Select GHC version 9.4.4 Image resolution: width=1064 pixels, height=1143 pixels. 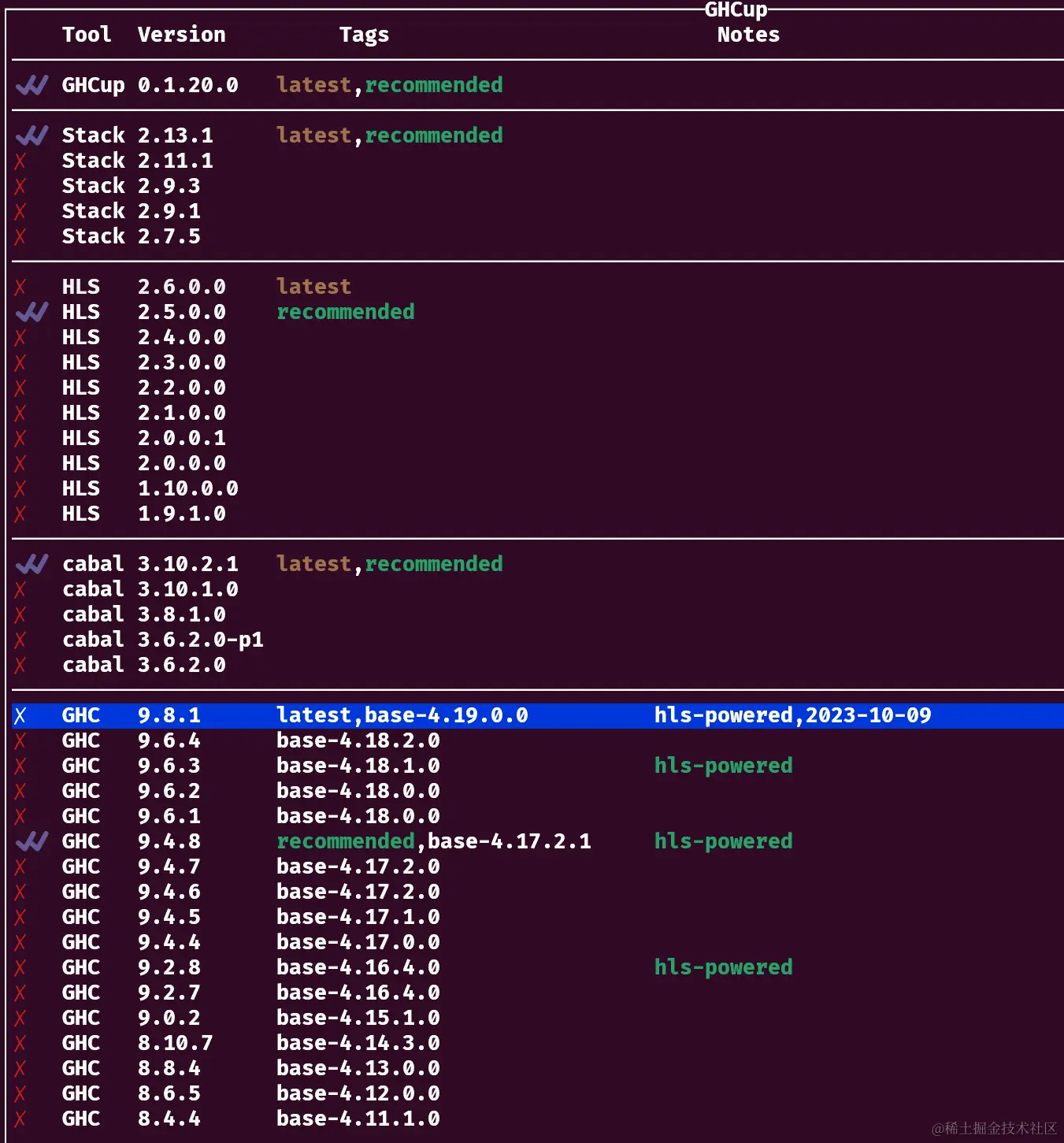click(169, 942)
